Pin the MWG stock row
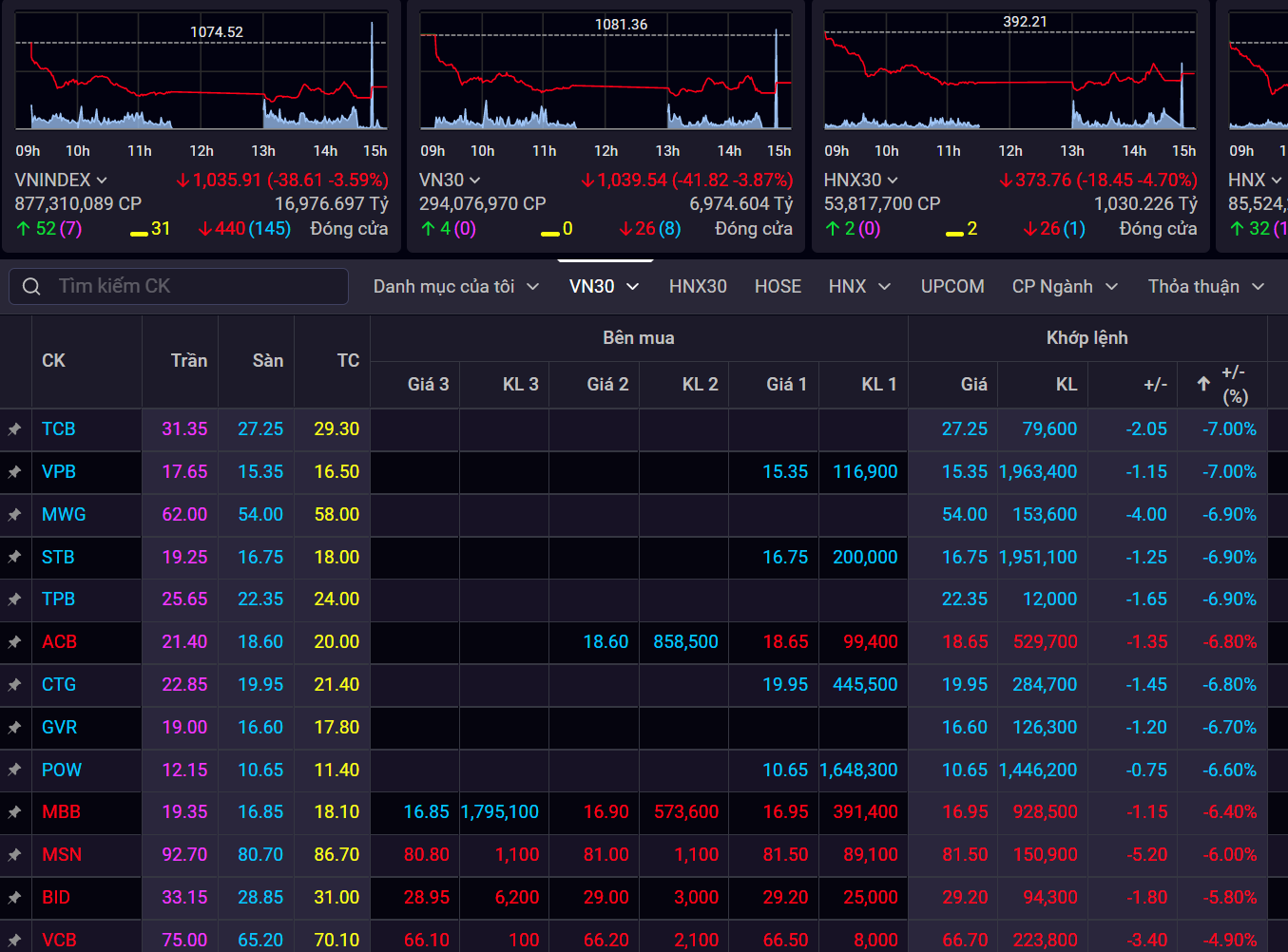The width and height of the screenshot is (1288, 952). tap(15, 515)
